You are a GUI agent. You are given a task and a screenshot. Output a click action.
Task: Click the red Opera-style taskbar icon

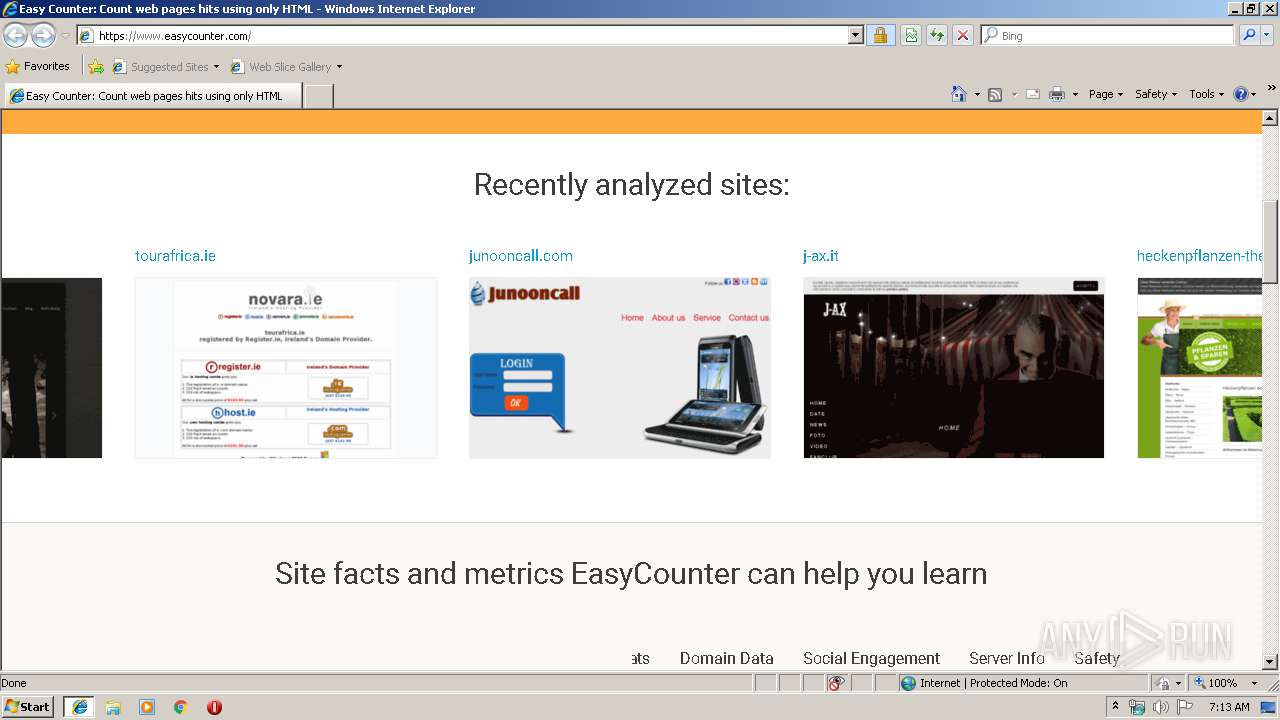coord(214,707)
